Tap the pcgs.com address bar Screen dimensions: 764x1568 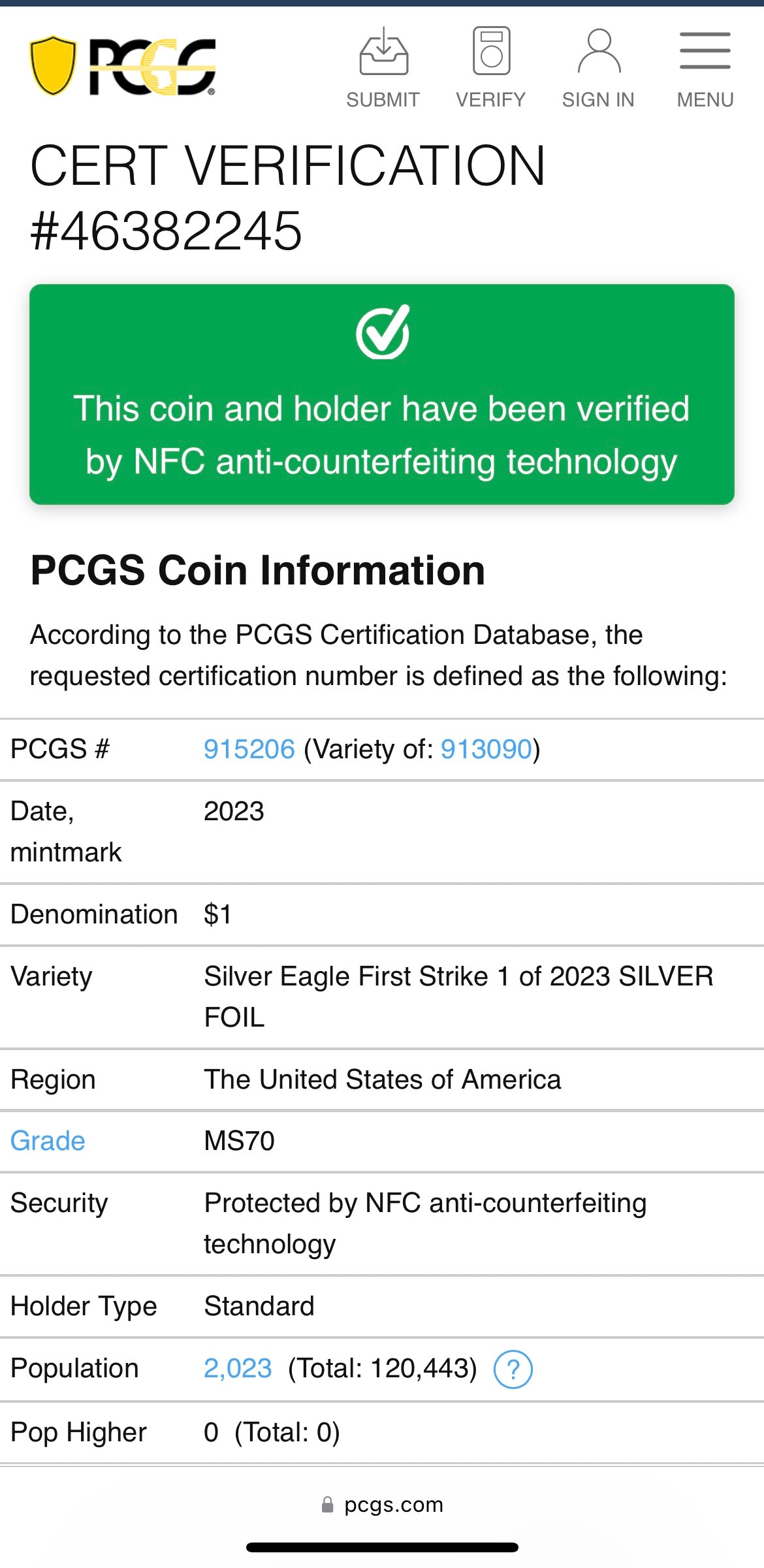393,1505
